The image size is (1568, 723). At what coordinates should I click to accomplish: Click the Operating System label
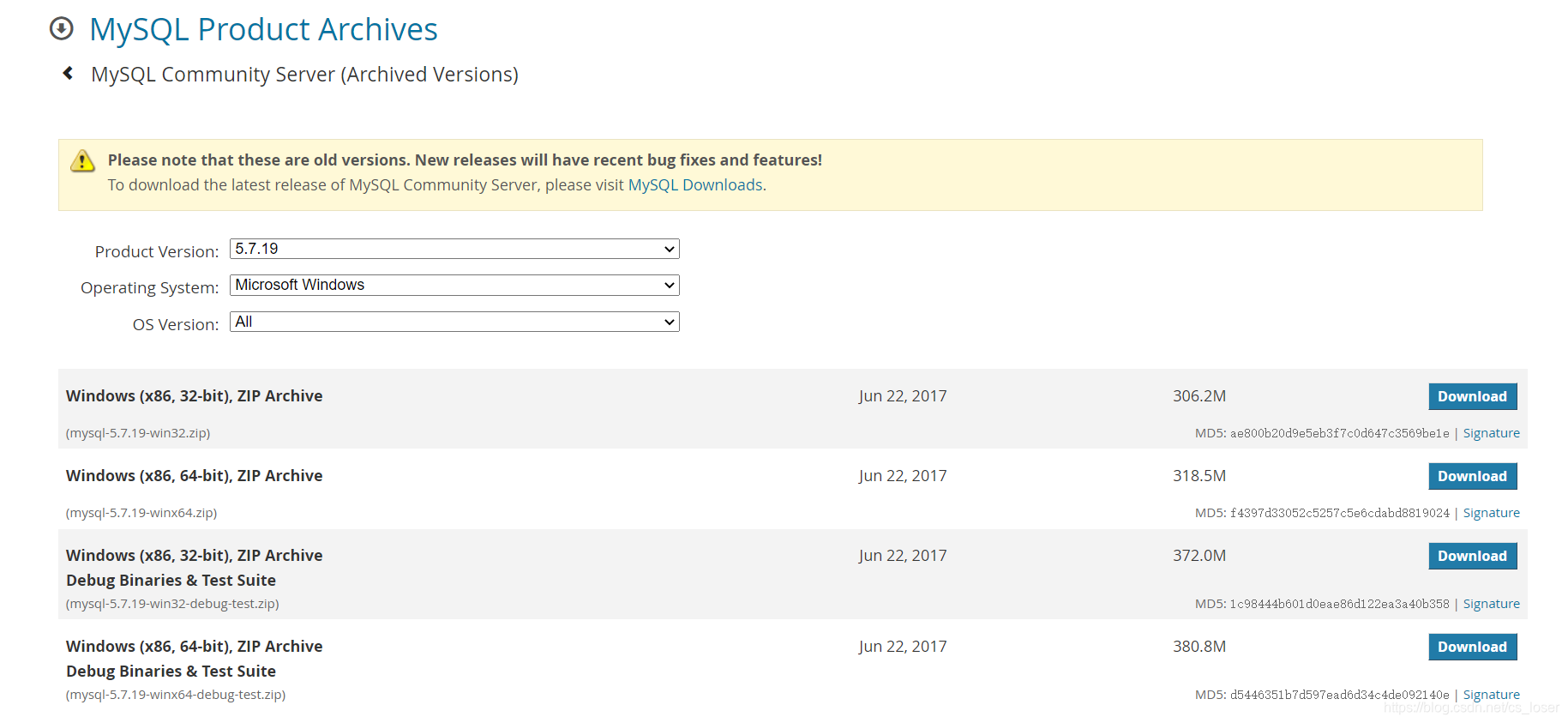coord(150,288)
